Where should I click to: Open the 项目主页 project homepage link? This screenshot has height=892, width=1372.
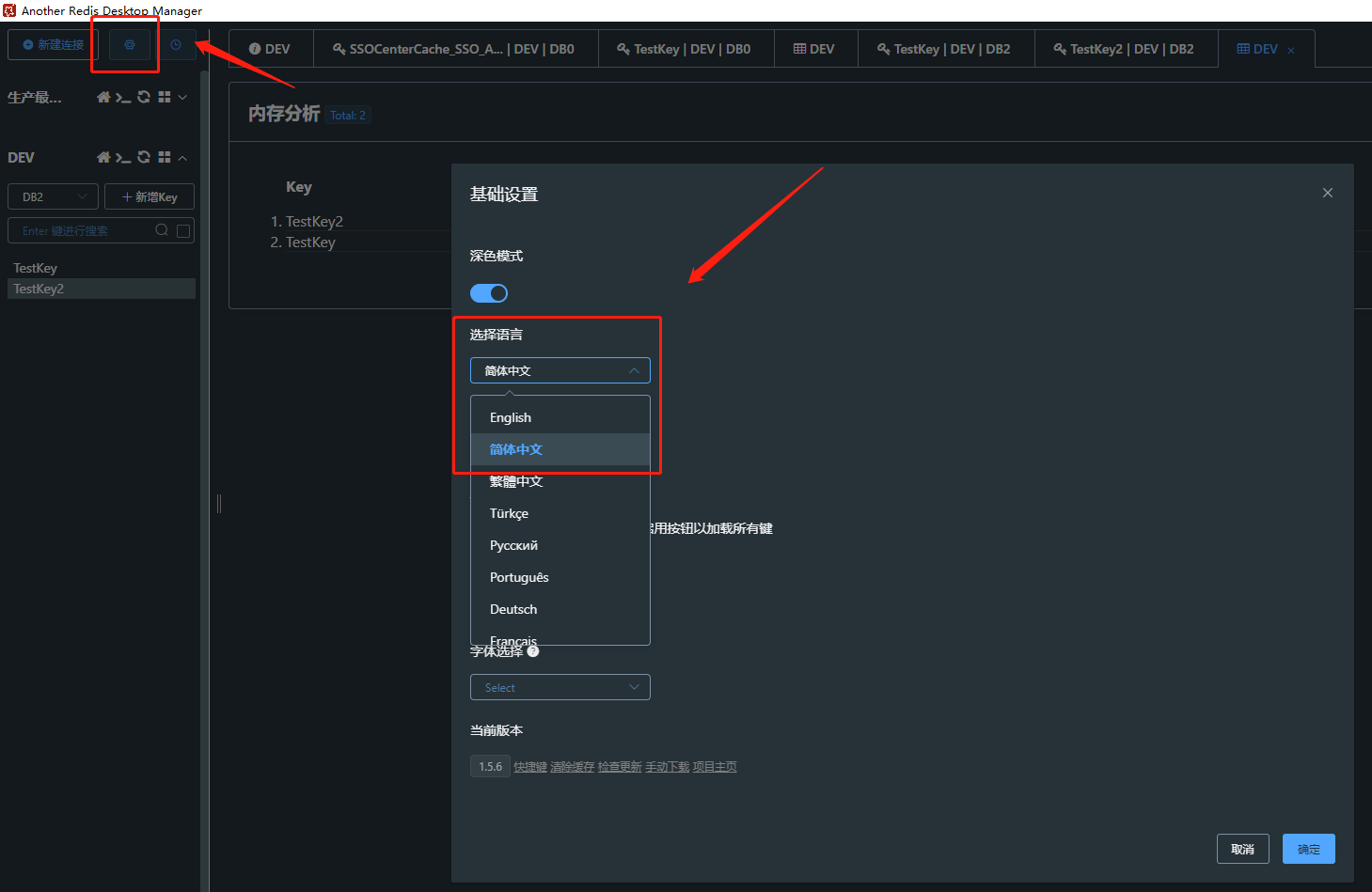point(715,767)
